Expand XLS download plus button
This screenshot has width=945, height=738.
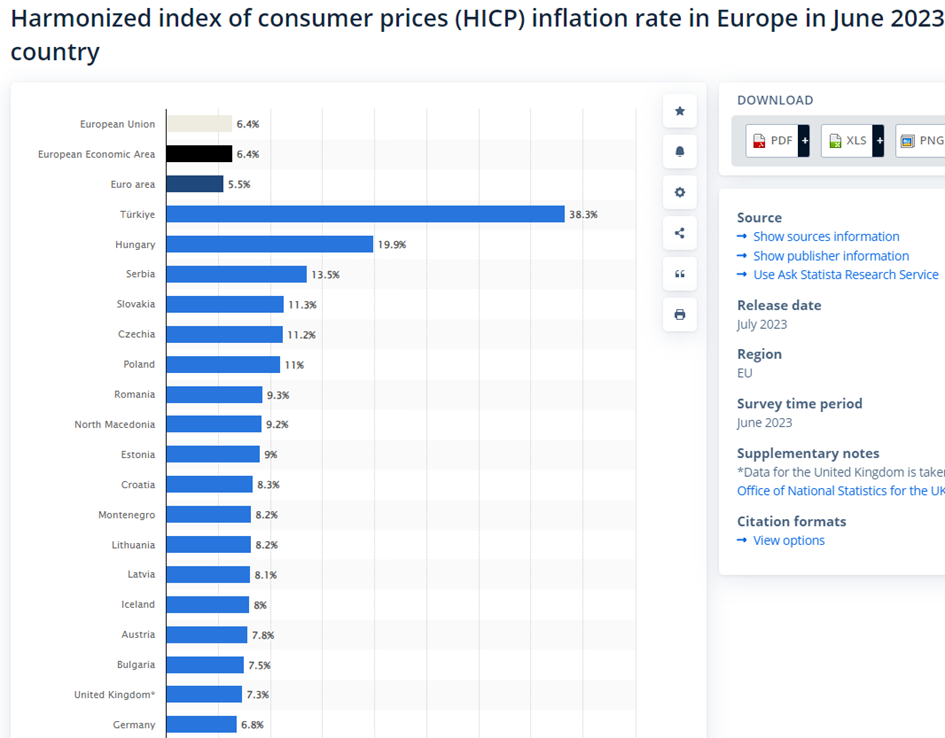coord(879,141)
